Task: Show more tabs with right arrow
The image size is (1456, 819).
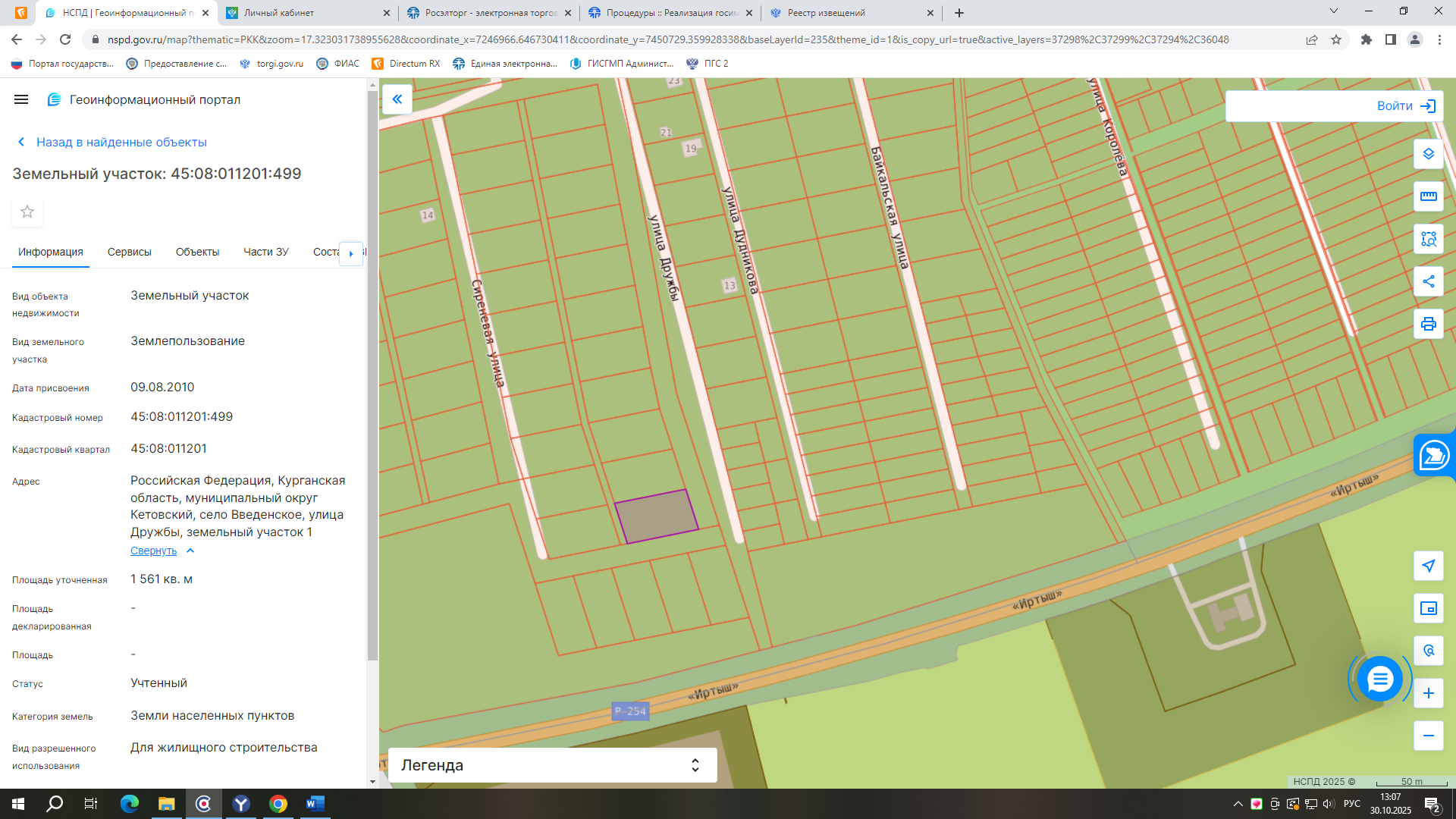Action: (x=351, y=253)
